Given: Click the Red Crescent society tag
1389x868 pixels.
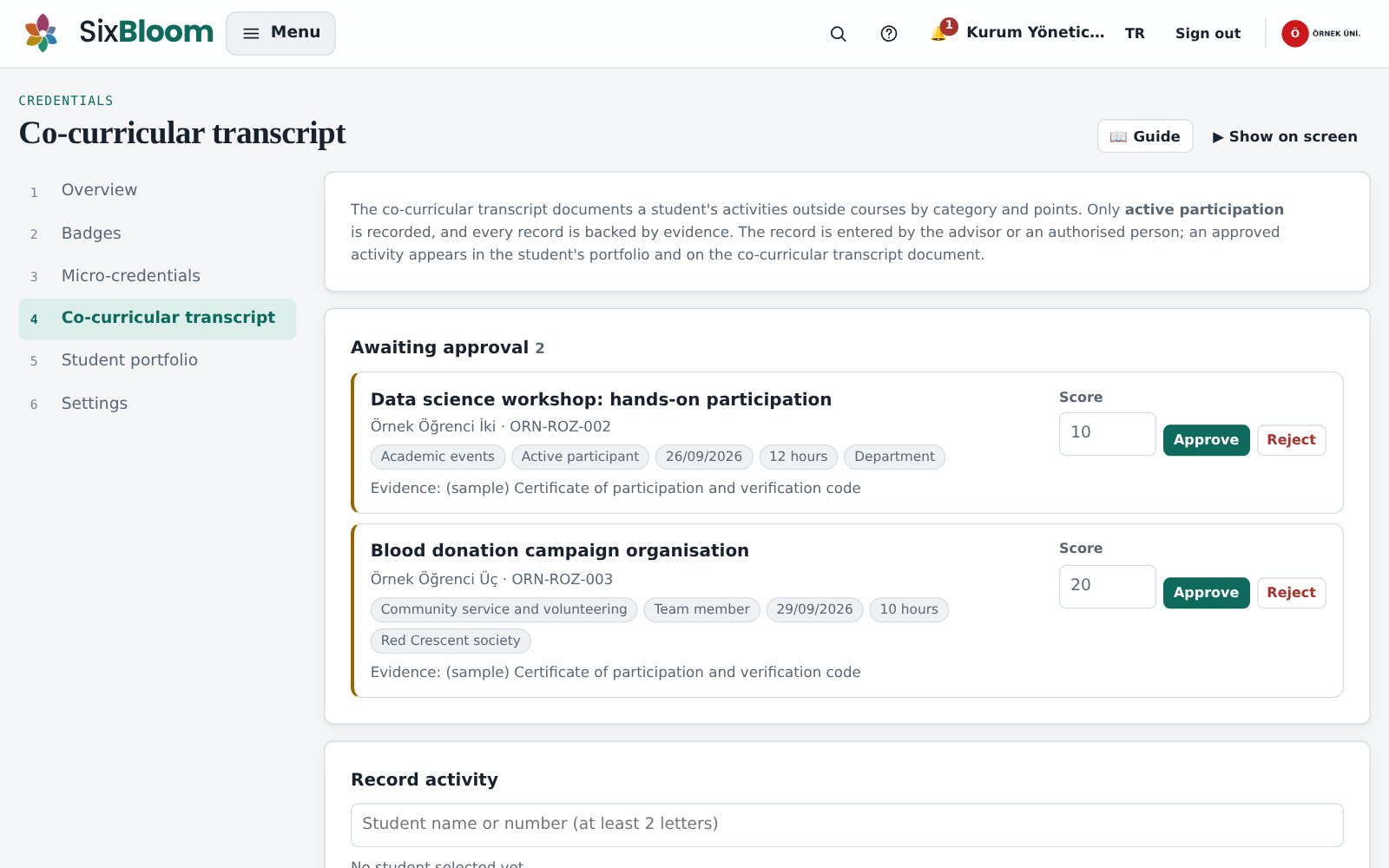Looking at the screenshot, I should click(x=451, y=641).
